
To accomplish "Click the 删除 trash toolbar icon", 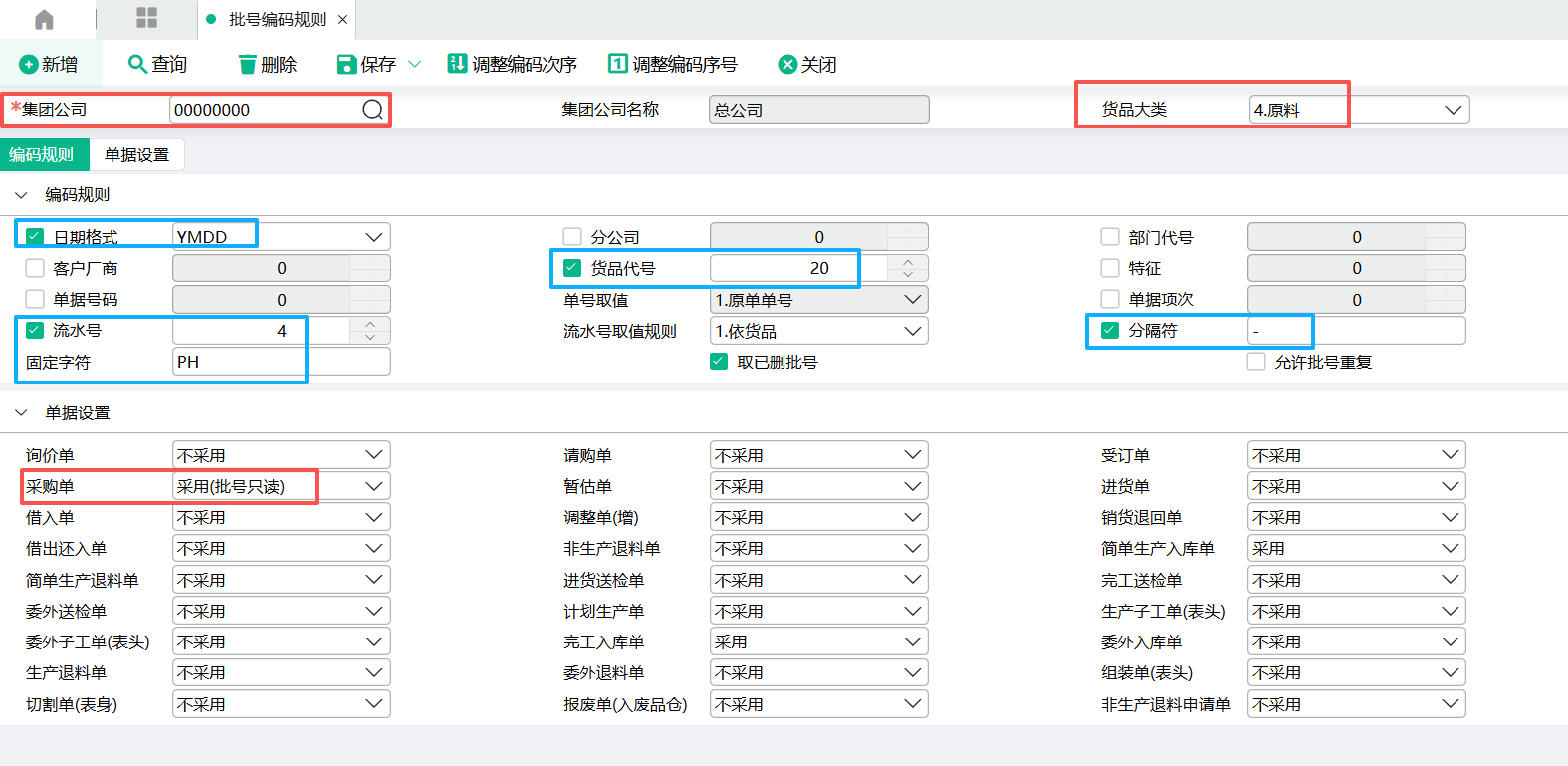I will pos(247,65).
